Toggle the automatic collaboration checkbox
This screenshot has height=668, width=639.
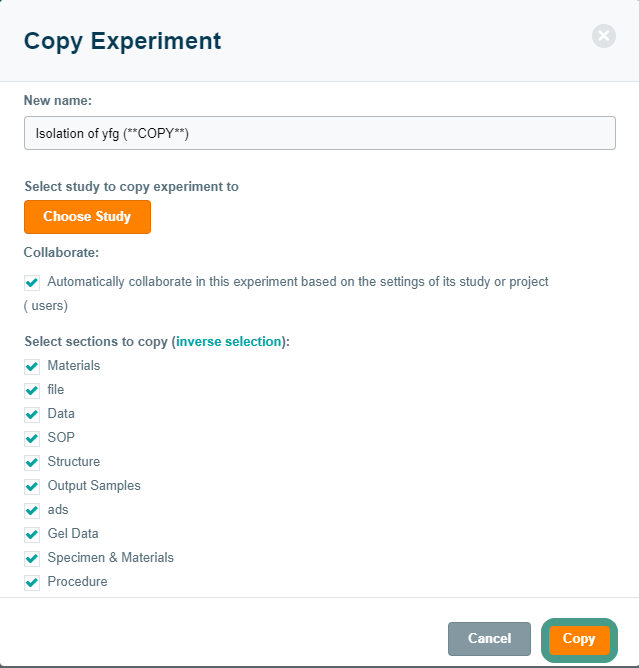[32, 283]
